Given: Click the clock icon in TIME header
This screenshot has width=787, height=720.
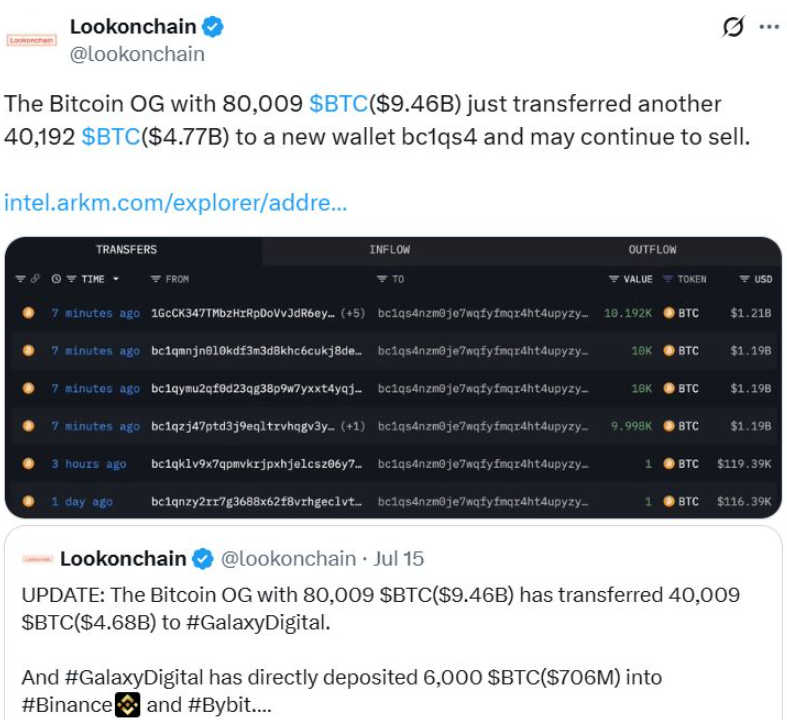Looking at the screenshot, I should pos(56,279).
